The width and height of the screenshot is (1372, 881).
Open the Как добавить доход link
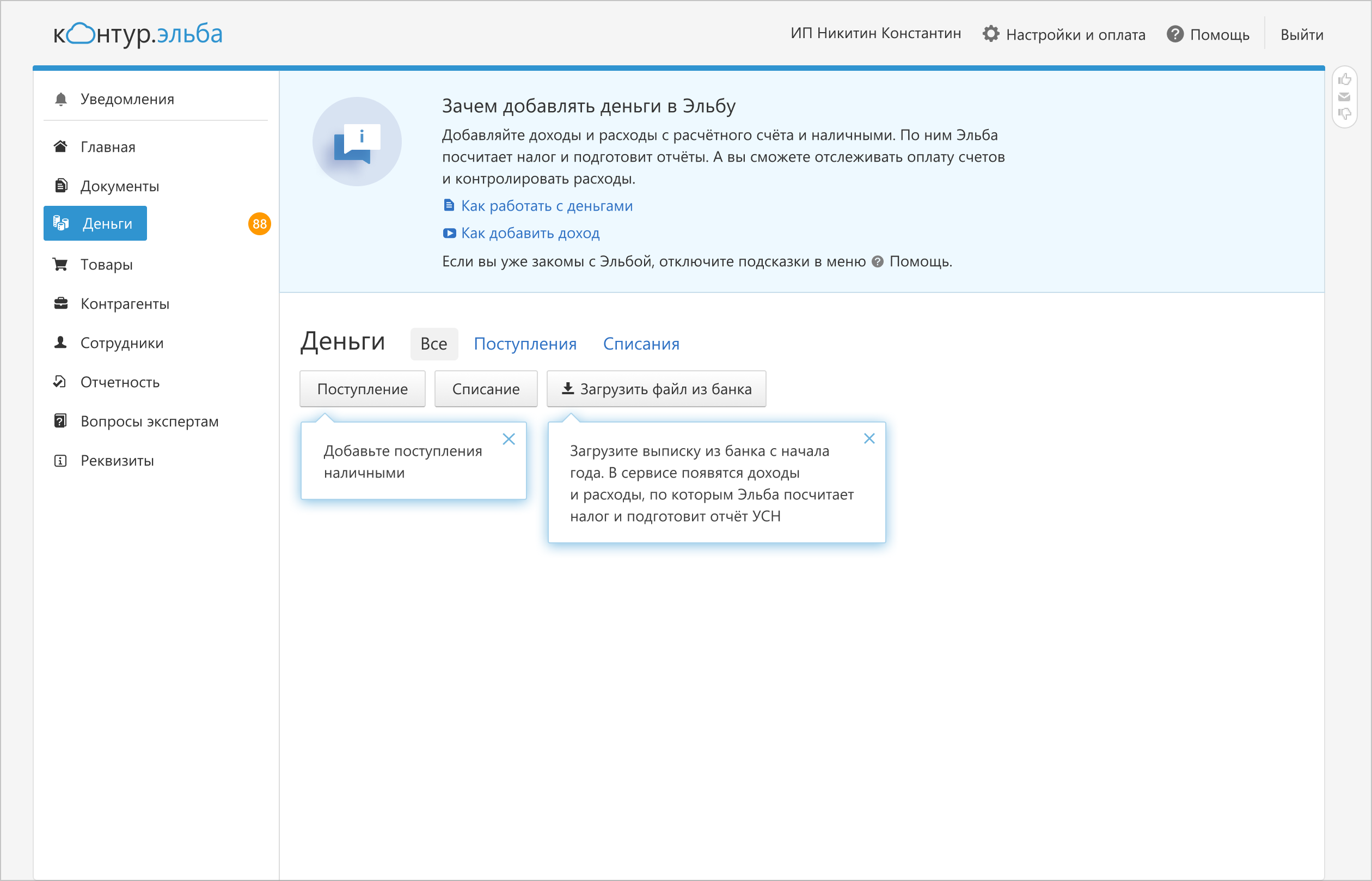click(530, 233)
